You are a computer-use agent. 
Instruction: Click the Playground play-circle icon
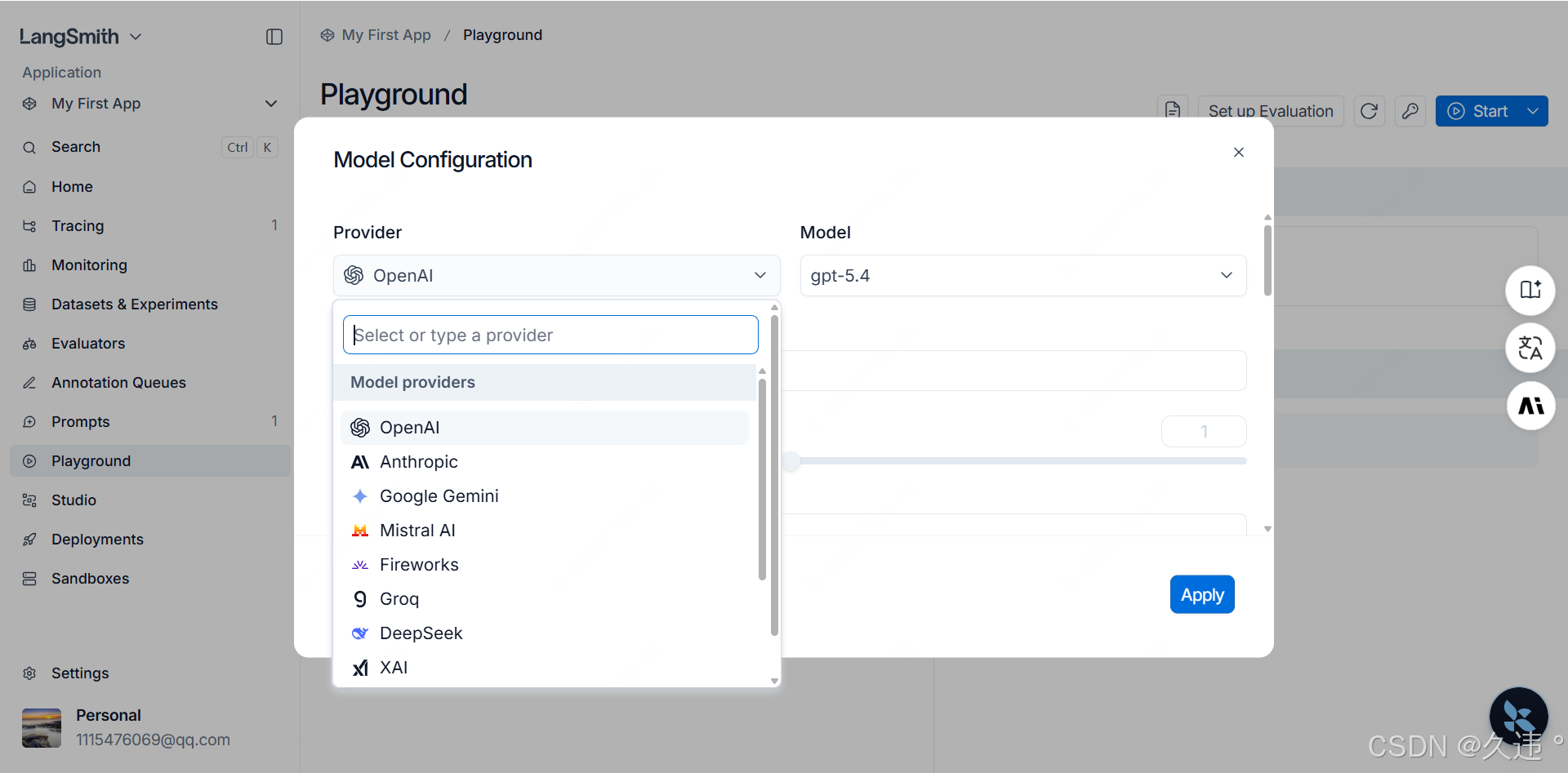coord(29,461)
